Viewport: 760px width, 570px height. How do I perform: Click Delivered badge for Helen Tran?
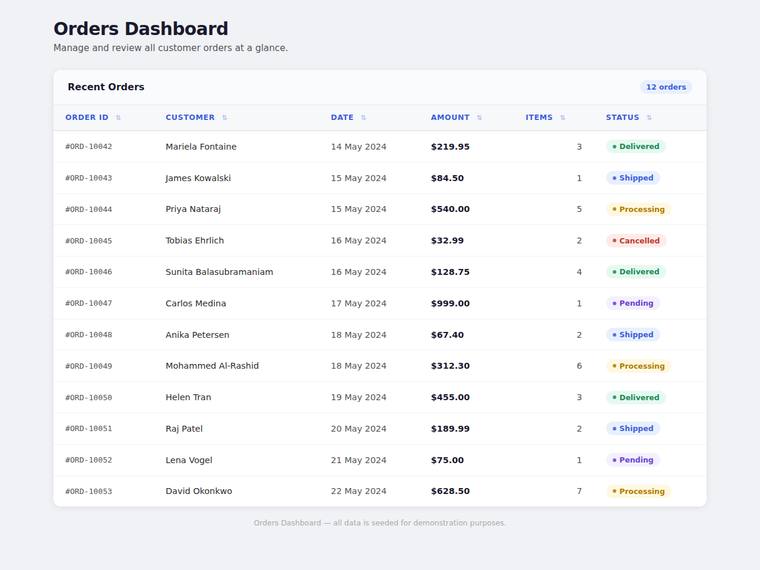pyautogui.click(x=635, y=397)
